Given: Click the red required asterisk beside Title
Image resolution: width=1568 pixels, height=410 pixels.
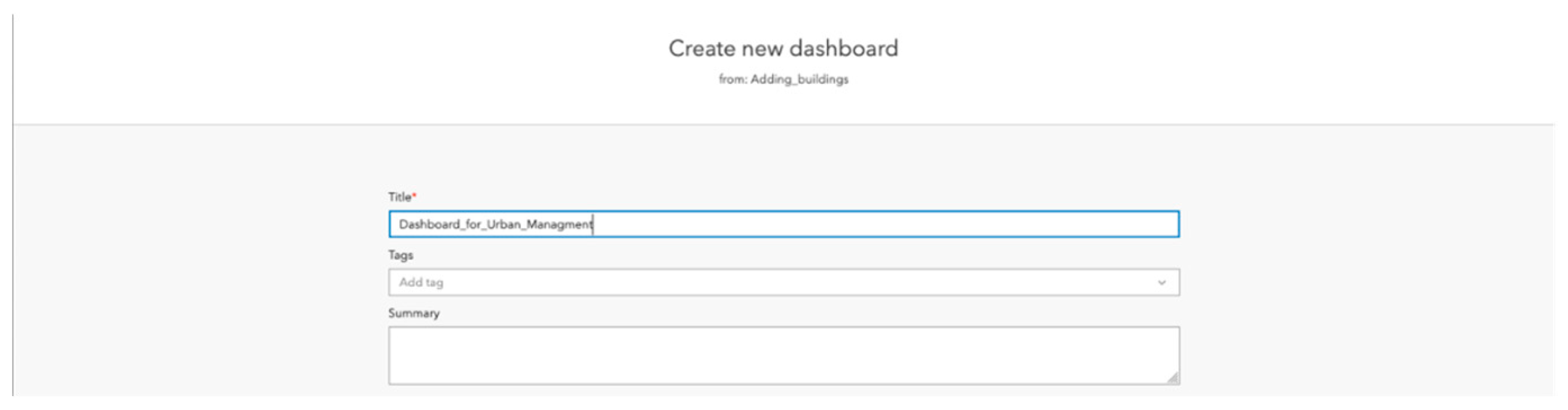Looking at the screenshot, I should coord(414,196).
